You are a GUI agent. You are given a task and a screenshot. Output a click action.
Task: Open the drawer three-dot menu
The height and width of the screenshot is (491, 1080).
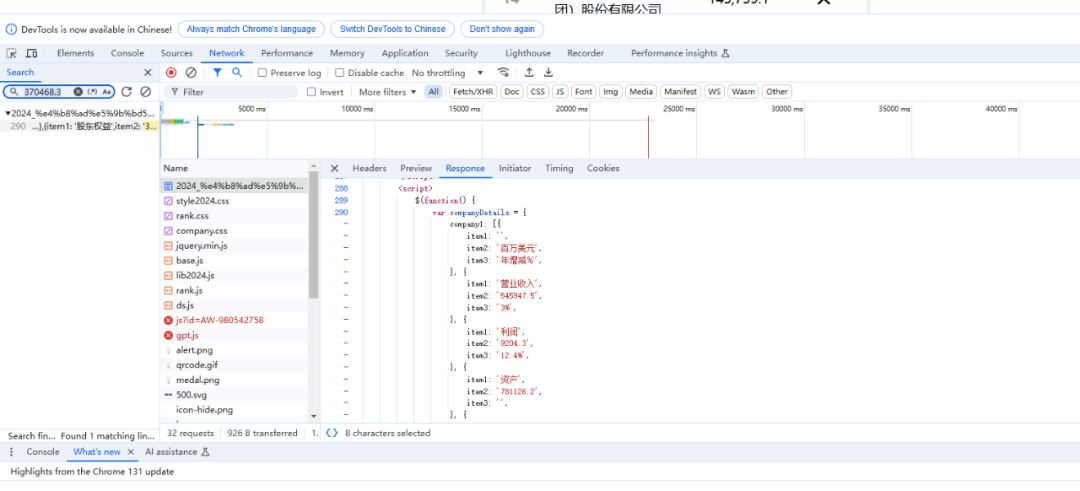[11, 452]
